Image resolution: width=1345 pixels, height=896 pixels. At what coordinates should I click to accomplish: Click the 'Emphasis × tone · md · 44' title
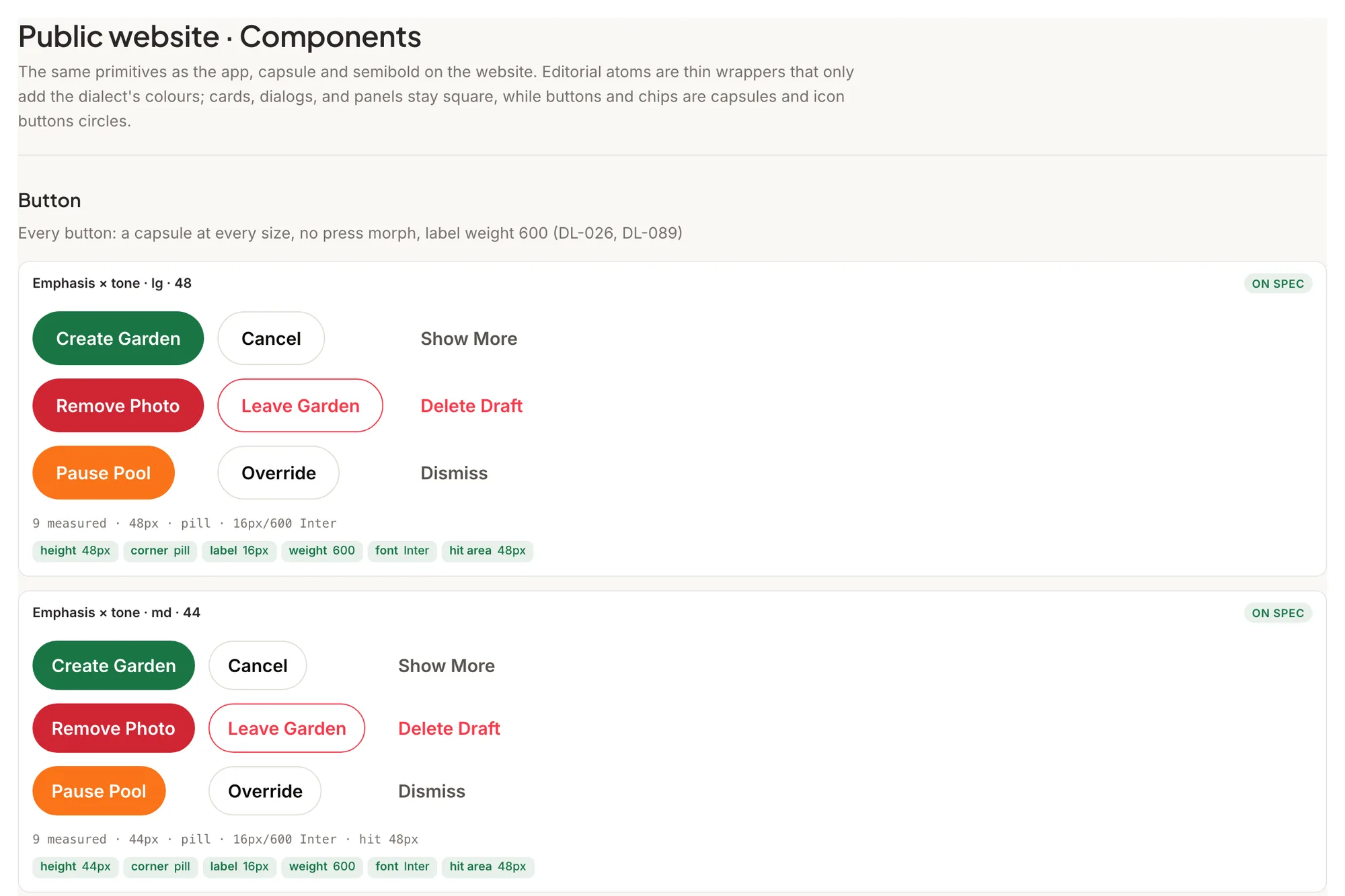click(x=116, y=612)
